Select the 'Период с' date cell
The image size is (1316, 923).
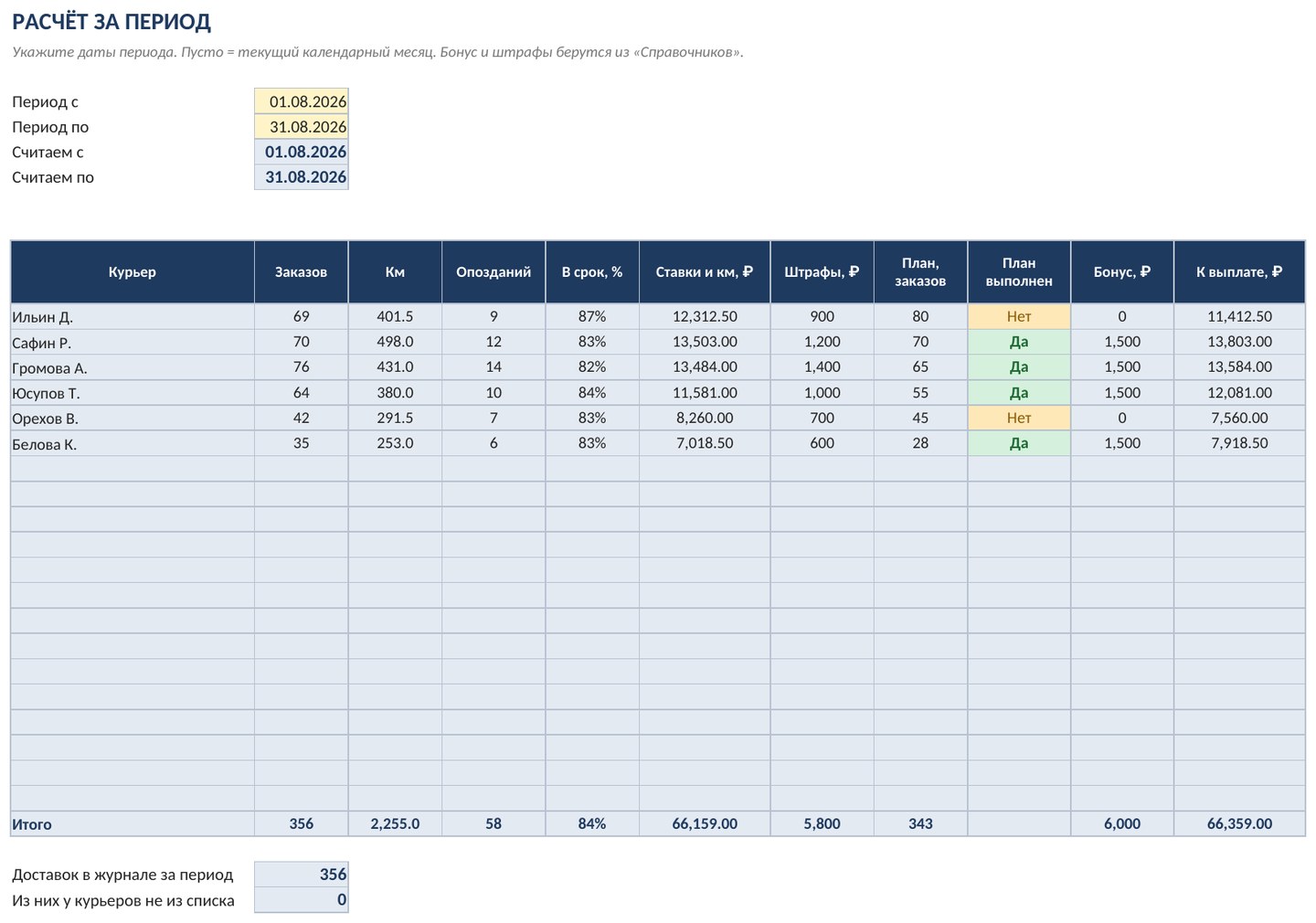click(302, 101)
